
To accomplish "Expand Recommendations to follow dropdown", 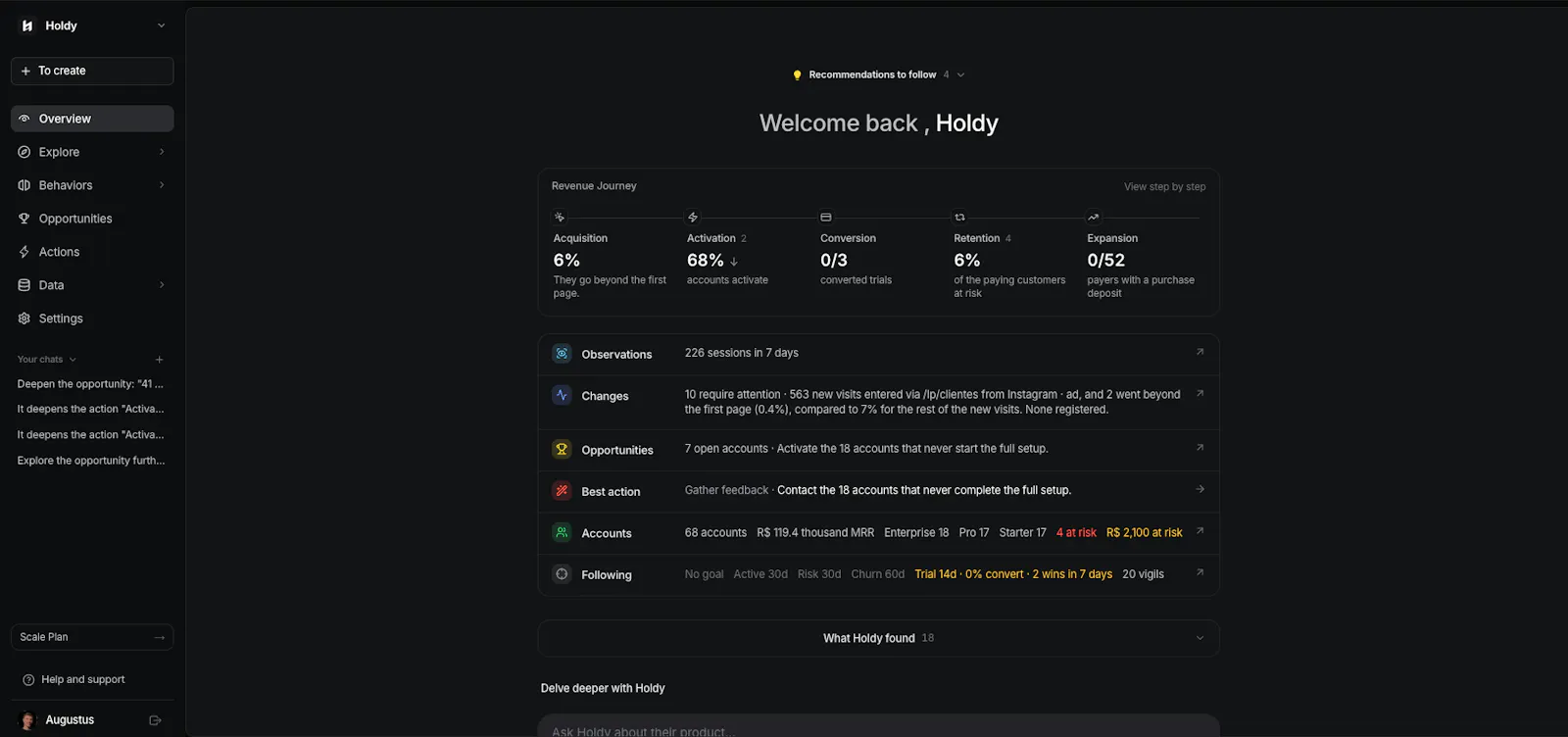I will [960, 74].
